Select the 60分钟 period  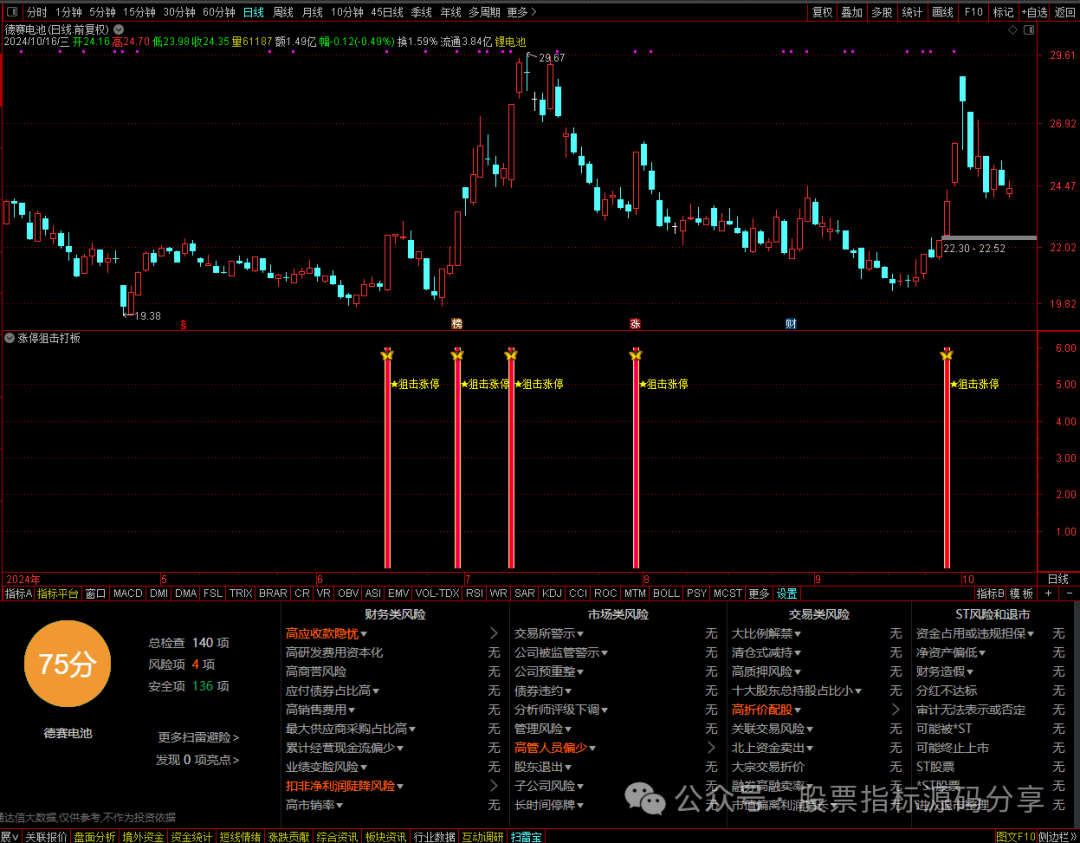click(x=219, y=12)
